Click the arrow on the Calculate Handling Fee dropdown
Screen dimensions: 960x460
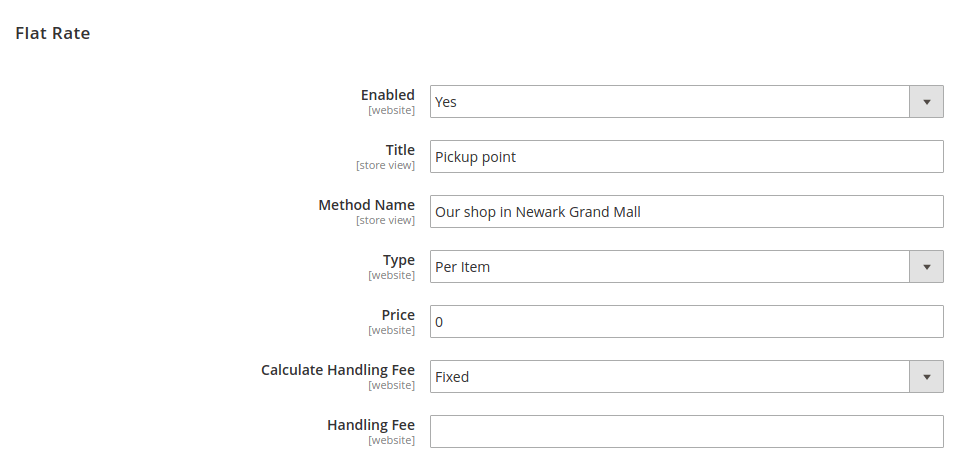[x=926, y=377]
